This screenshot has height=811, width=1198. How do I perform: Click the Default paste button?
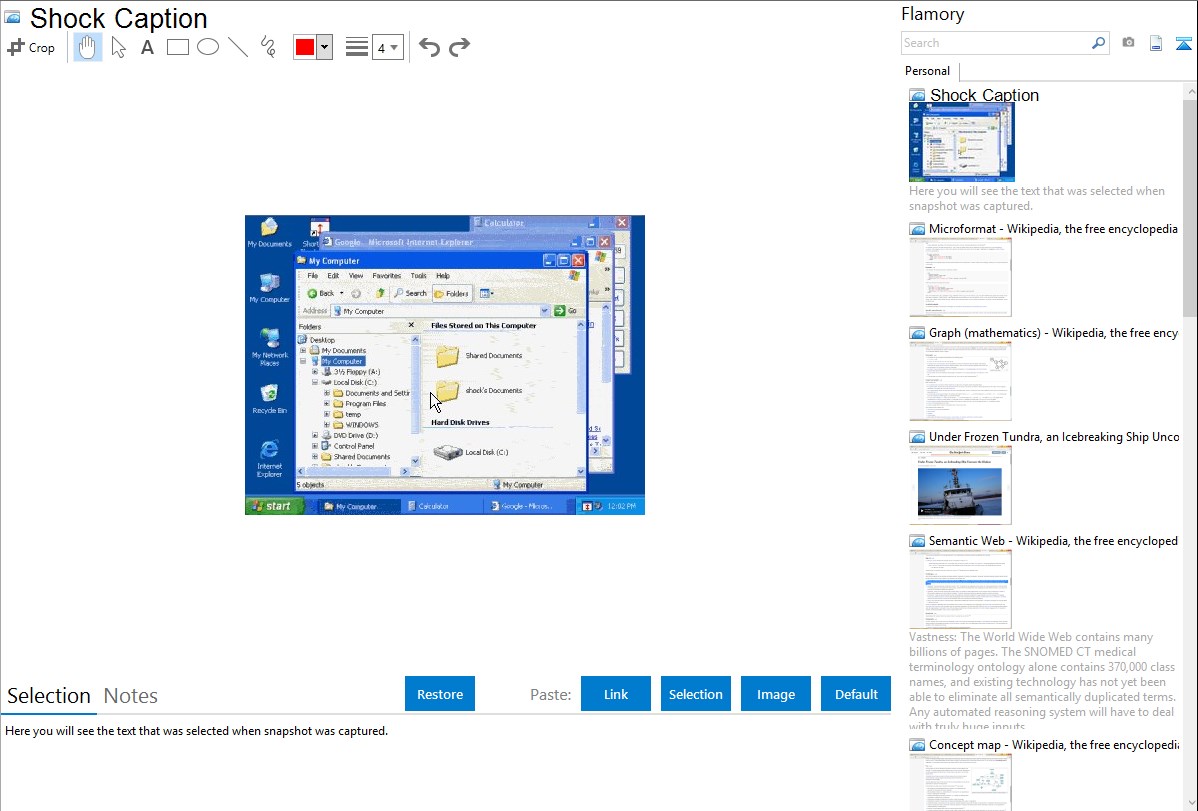[x=856, y=694]
